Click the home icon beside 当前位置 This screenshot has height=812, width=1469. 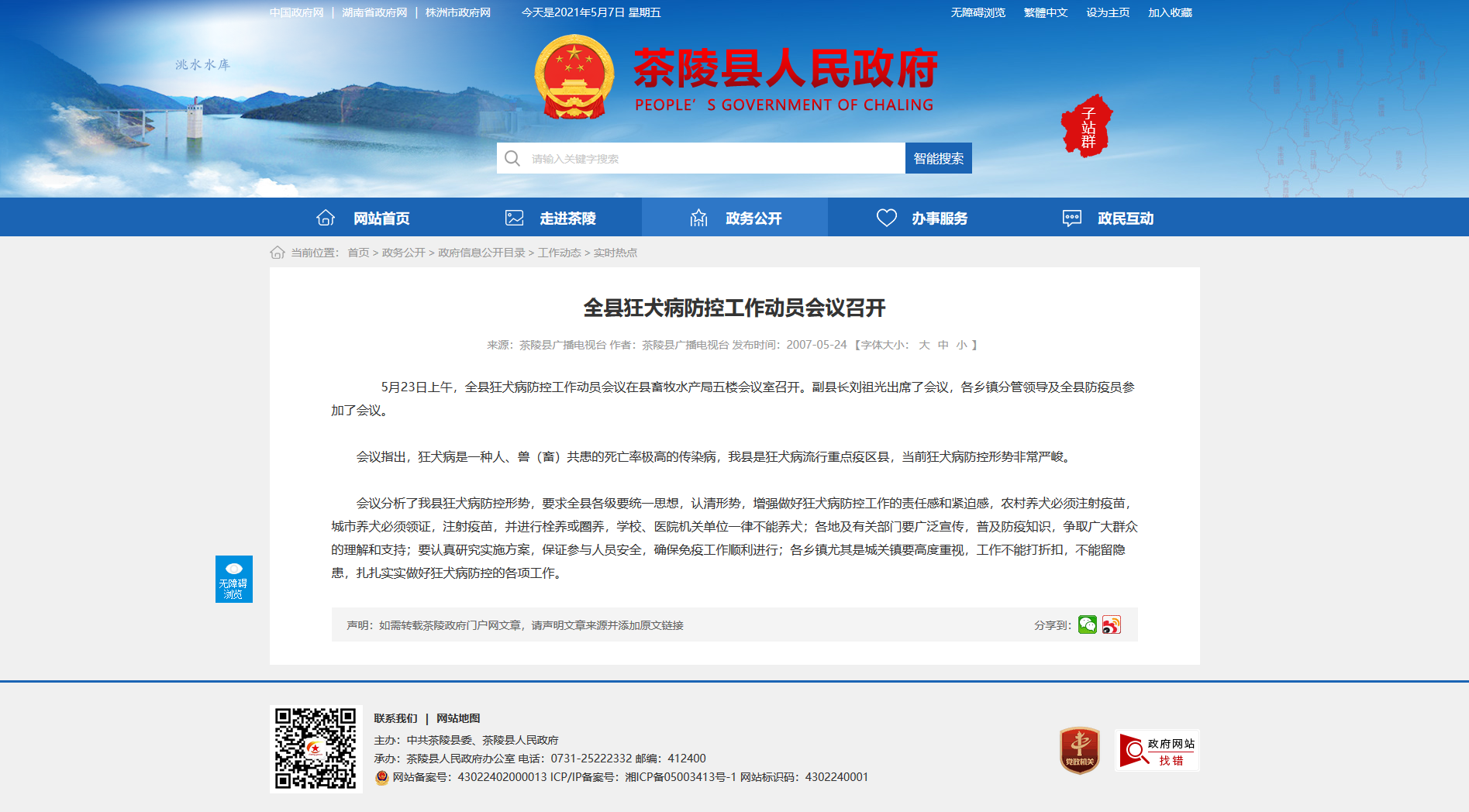click(x=278, y=253)
